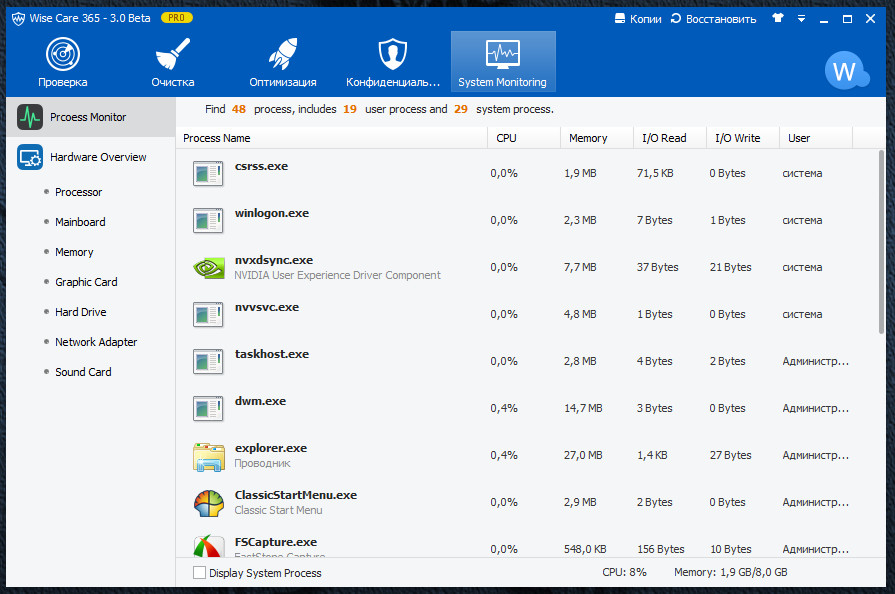The image size is (895, 594).
Task: Open the Mainboard hardware item
Action: tap(80, 222)
